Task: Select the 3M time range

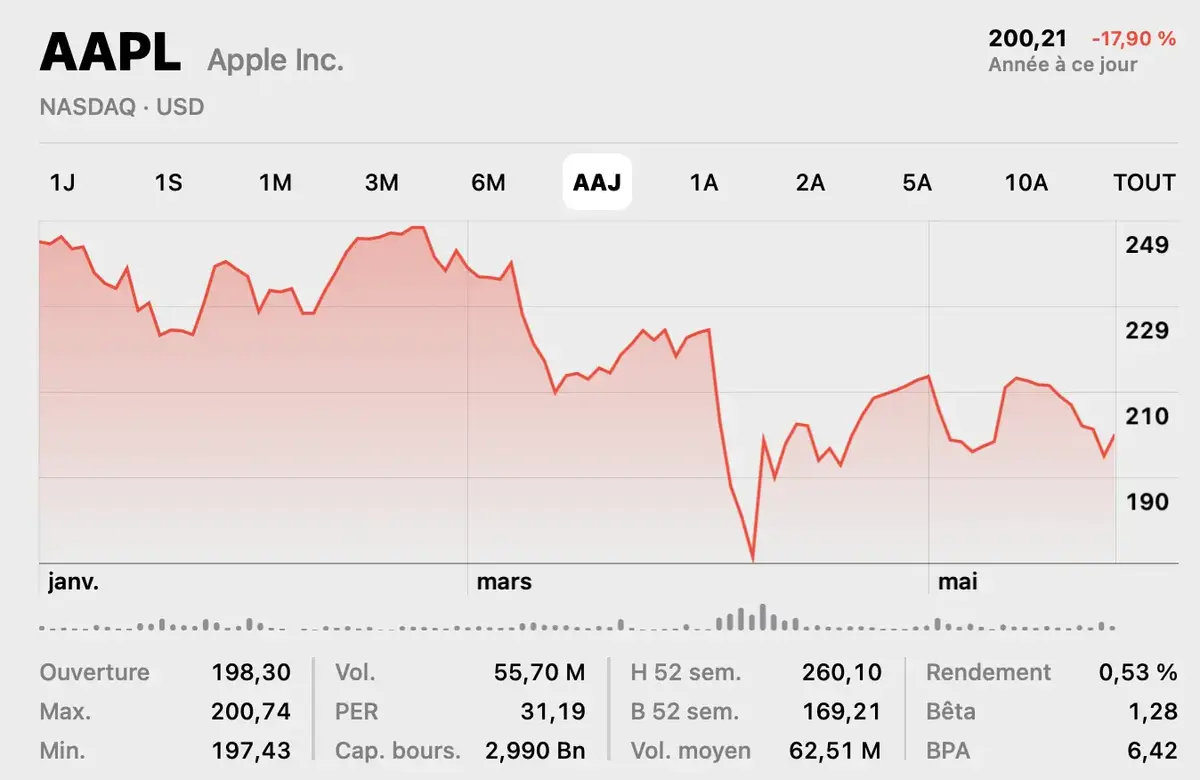Action: click(x=382, y=182)
